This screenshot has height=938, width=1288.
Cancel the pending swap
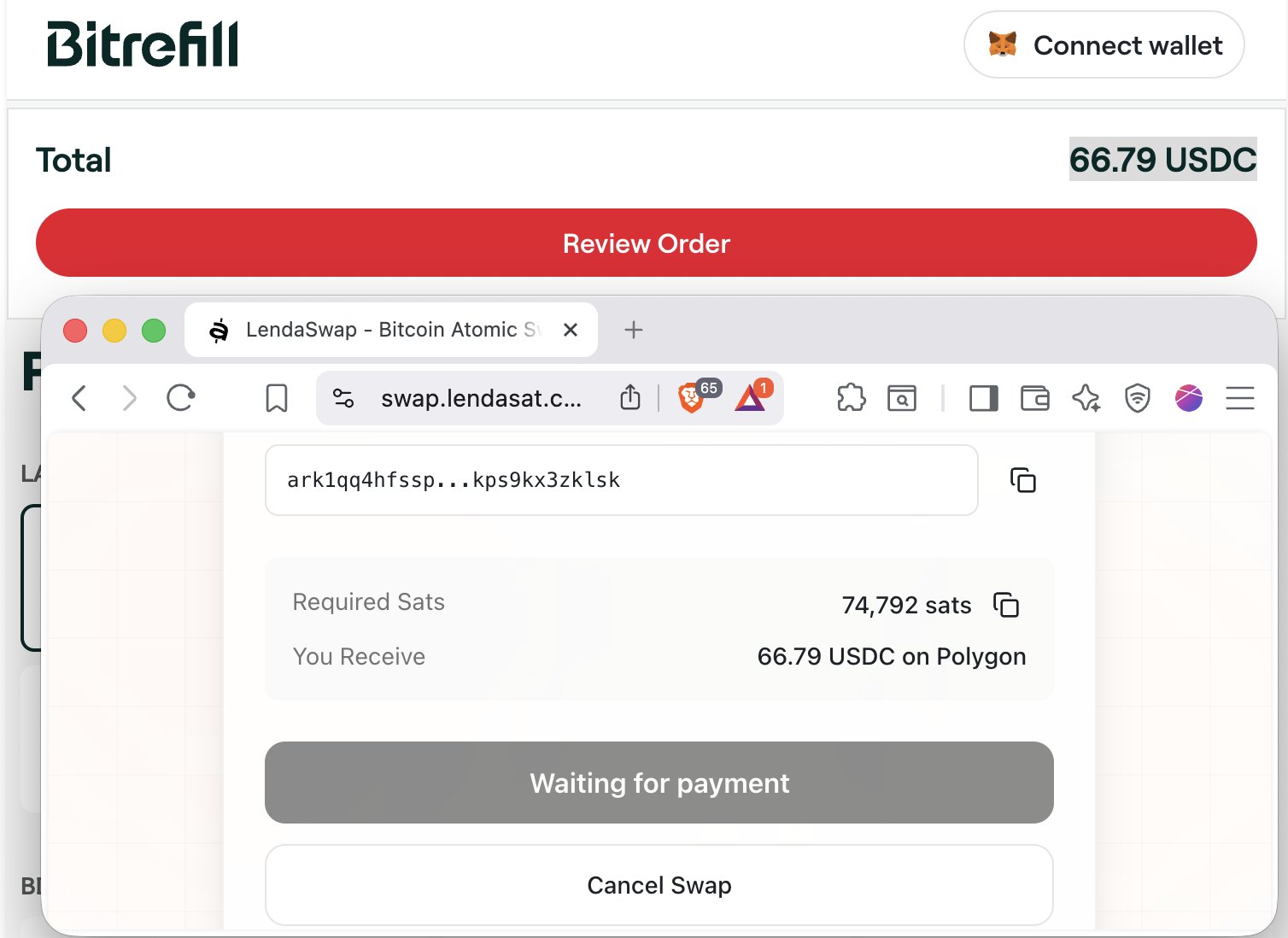pyautogui.click(x=659, y=885)
